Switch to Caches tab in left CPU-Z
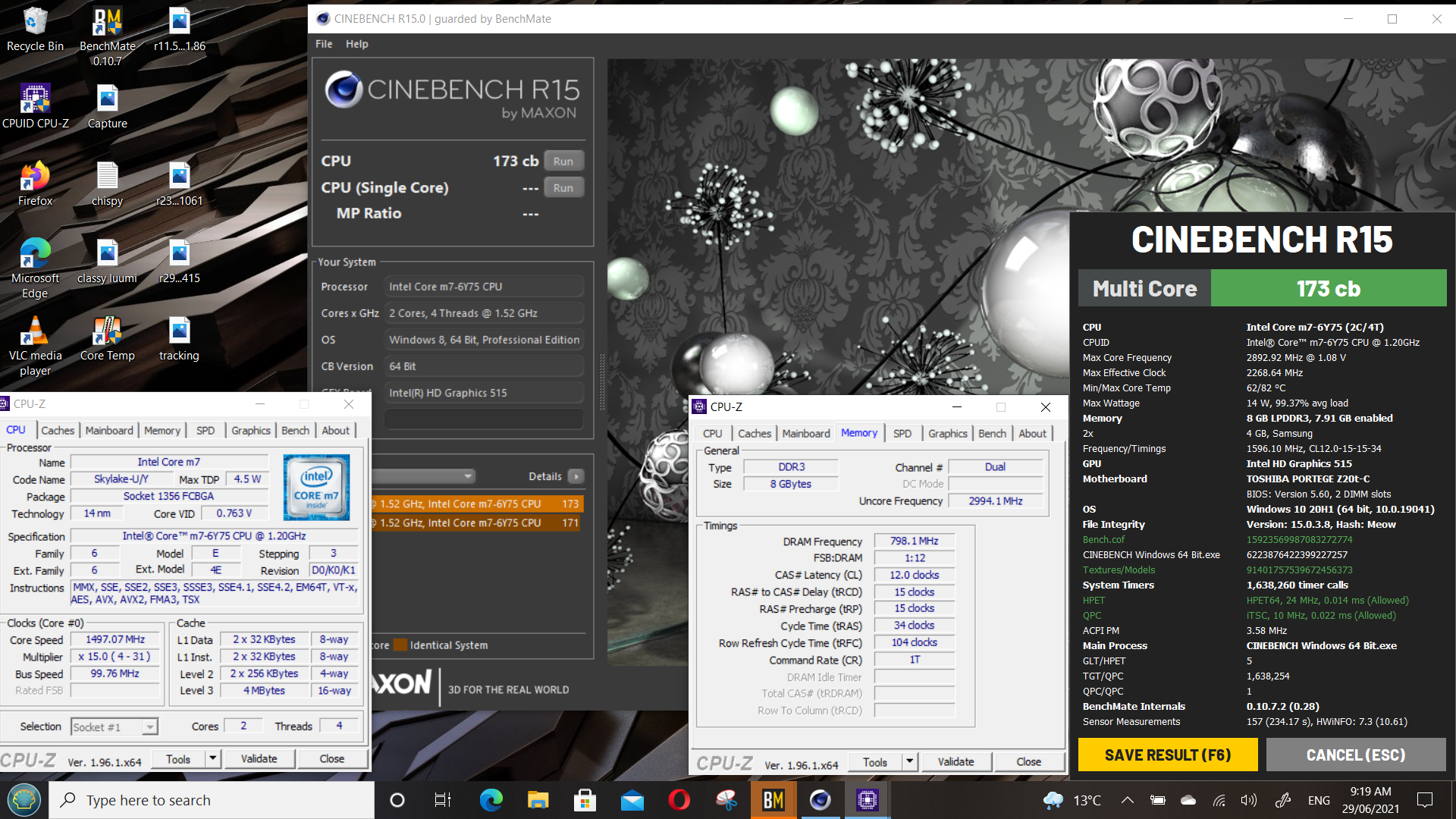The height and width of the screenshot is (819, 1456). [58, 430]
